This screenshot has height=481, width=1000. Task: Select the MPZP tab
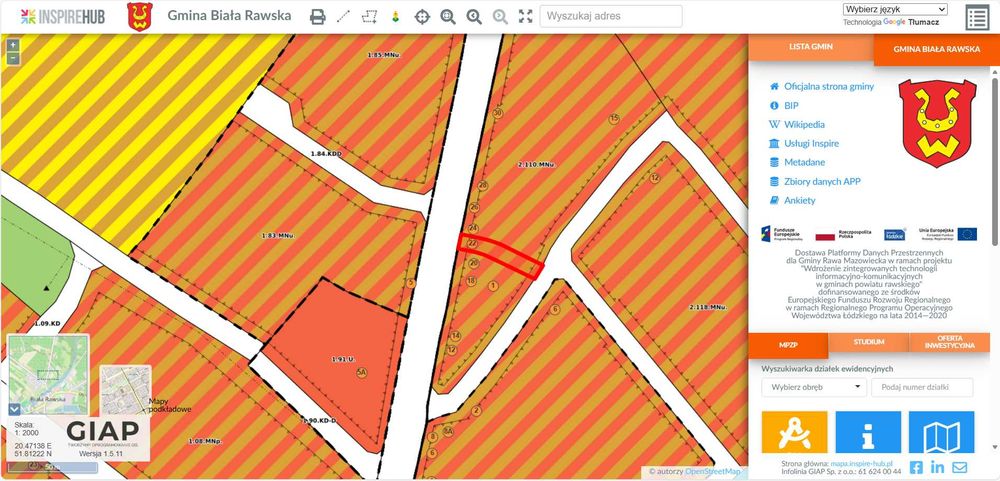(788, 343)
